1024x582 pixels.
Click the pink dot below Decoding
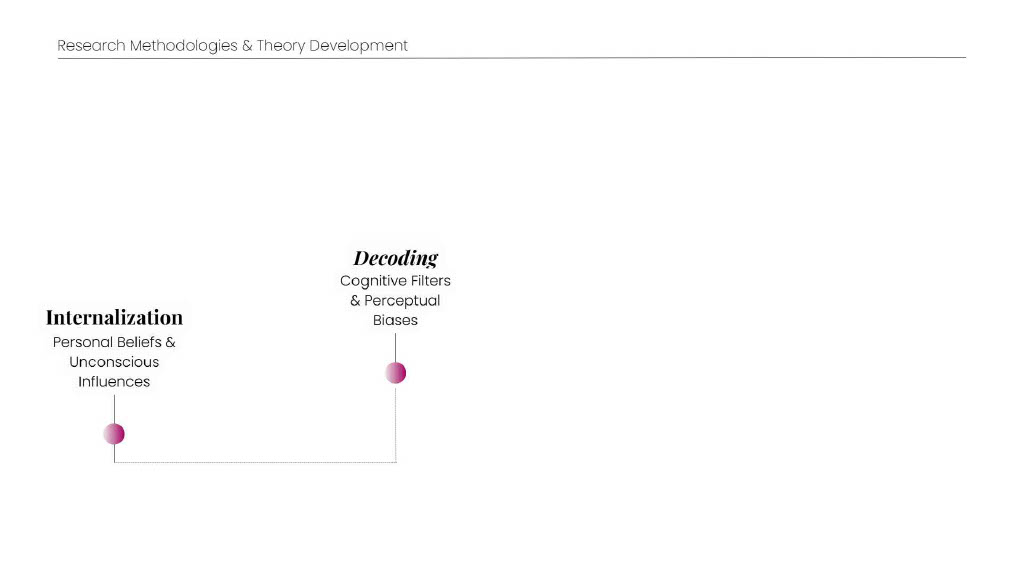tap(396, 373)
